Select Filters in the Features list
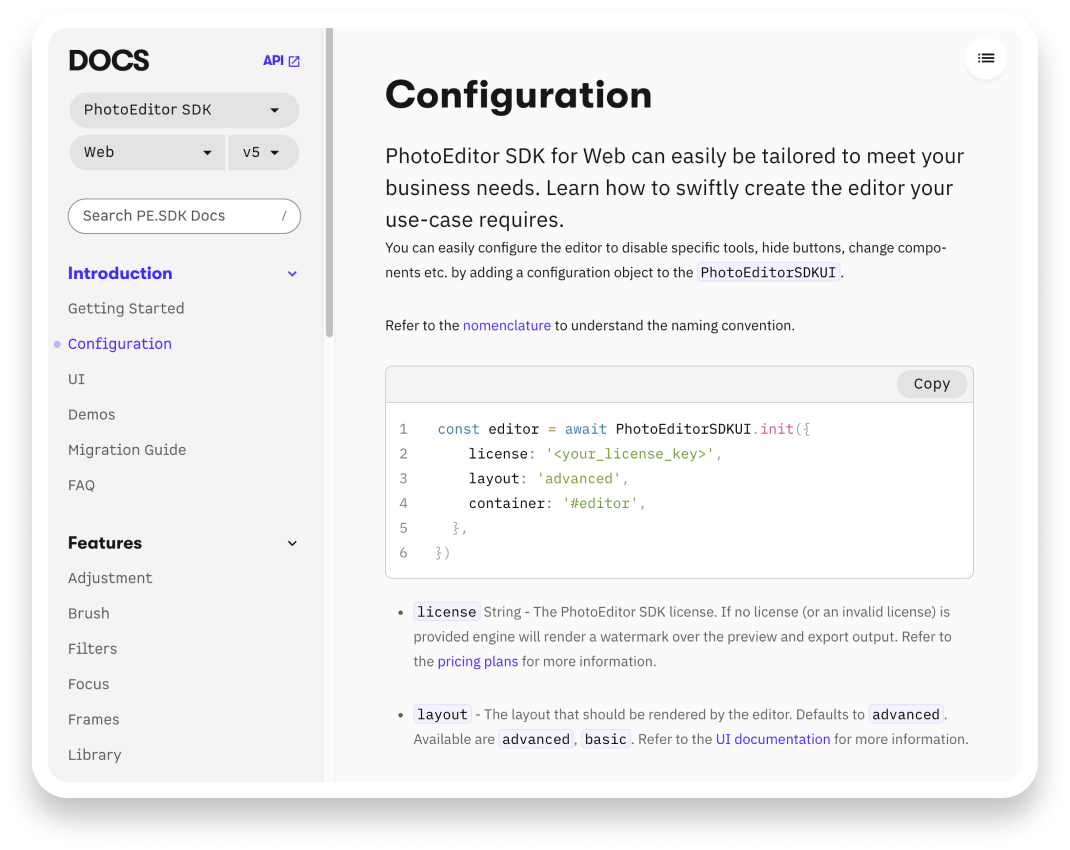 click(93, 649)
